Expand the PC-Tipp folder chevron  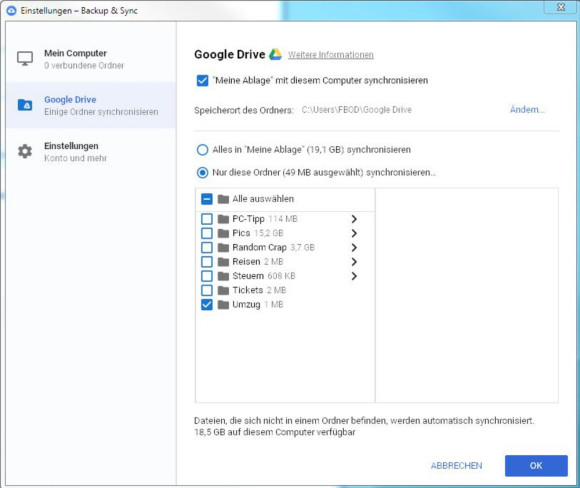(354, 219)
